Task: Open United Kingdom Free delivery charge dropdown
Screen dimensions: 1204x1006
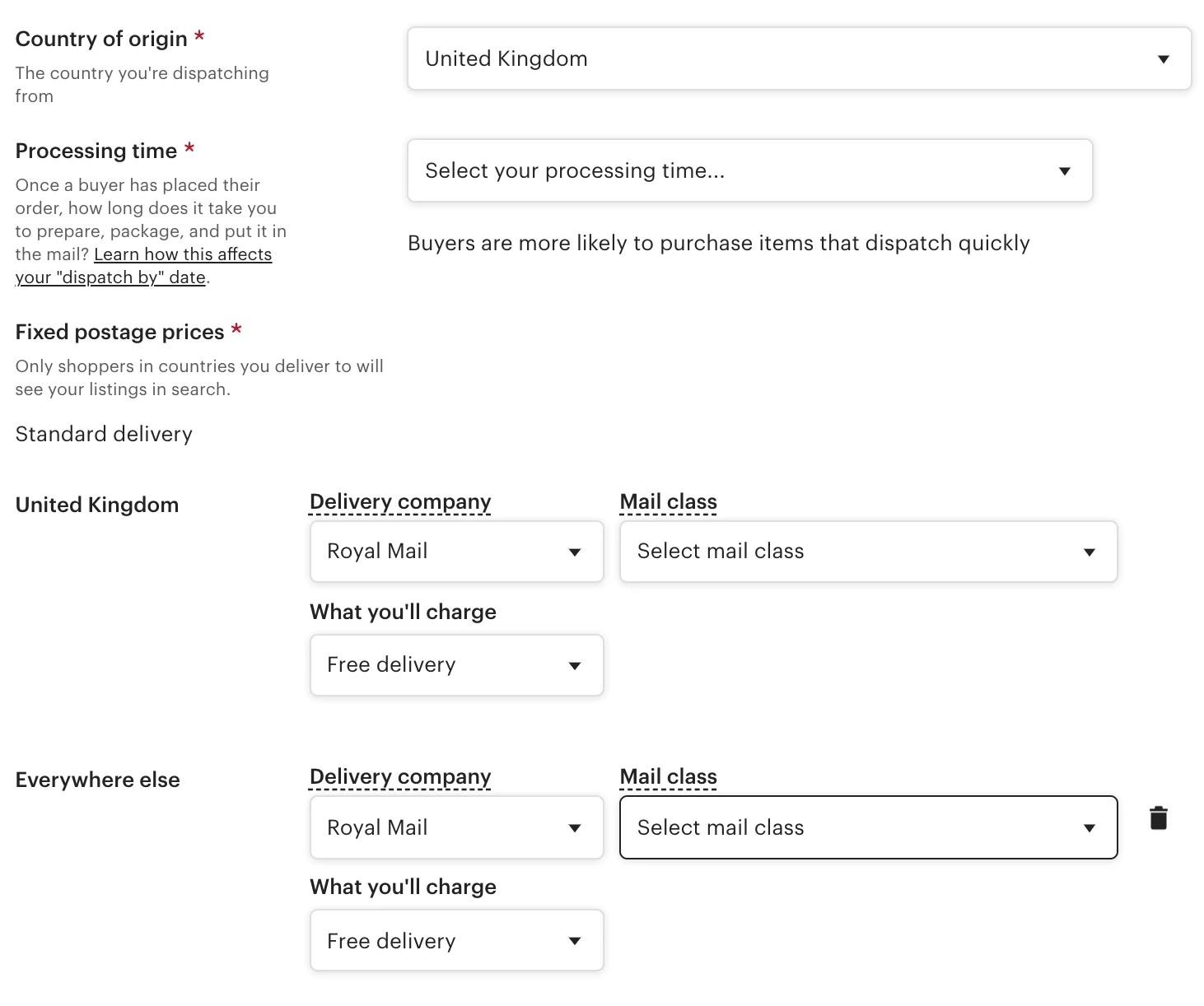Action: pyautogui.click(x=456, y=665)
